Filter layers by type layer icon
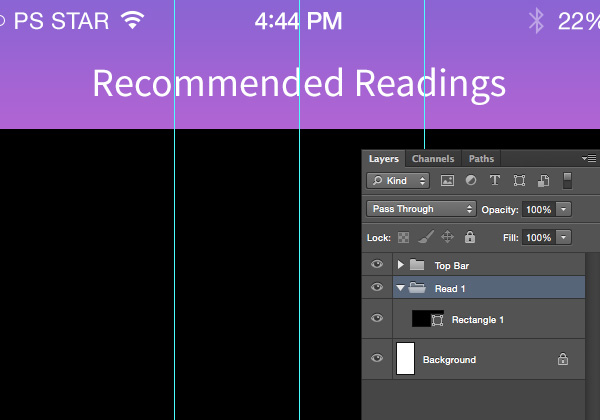 click(495, 180)
